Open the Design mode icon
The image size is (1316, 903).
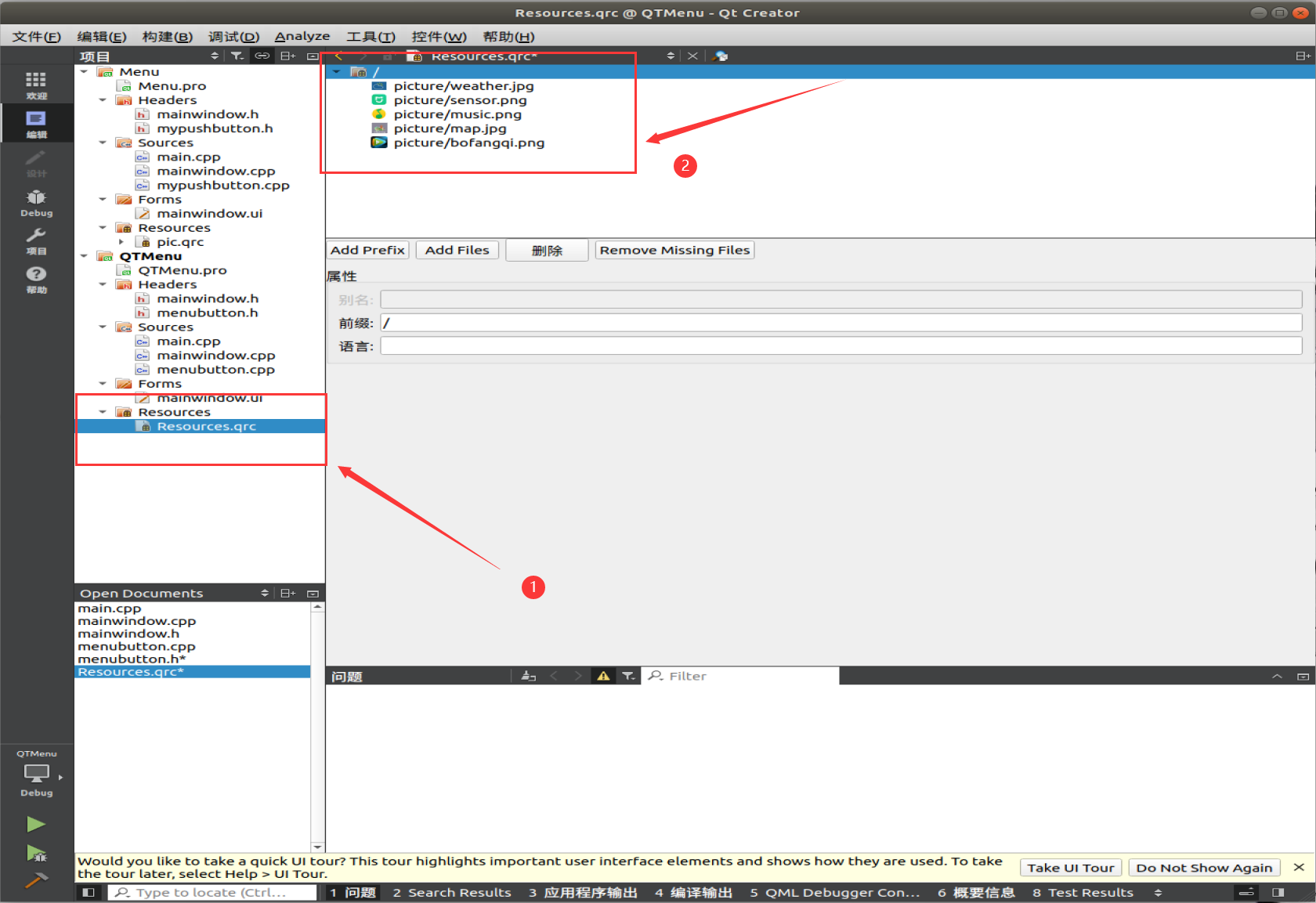point(36,163)
